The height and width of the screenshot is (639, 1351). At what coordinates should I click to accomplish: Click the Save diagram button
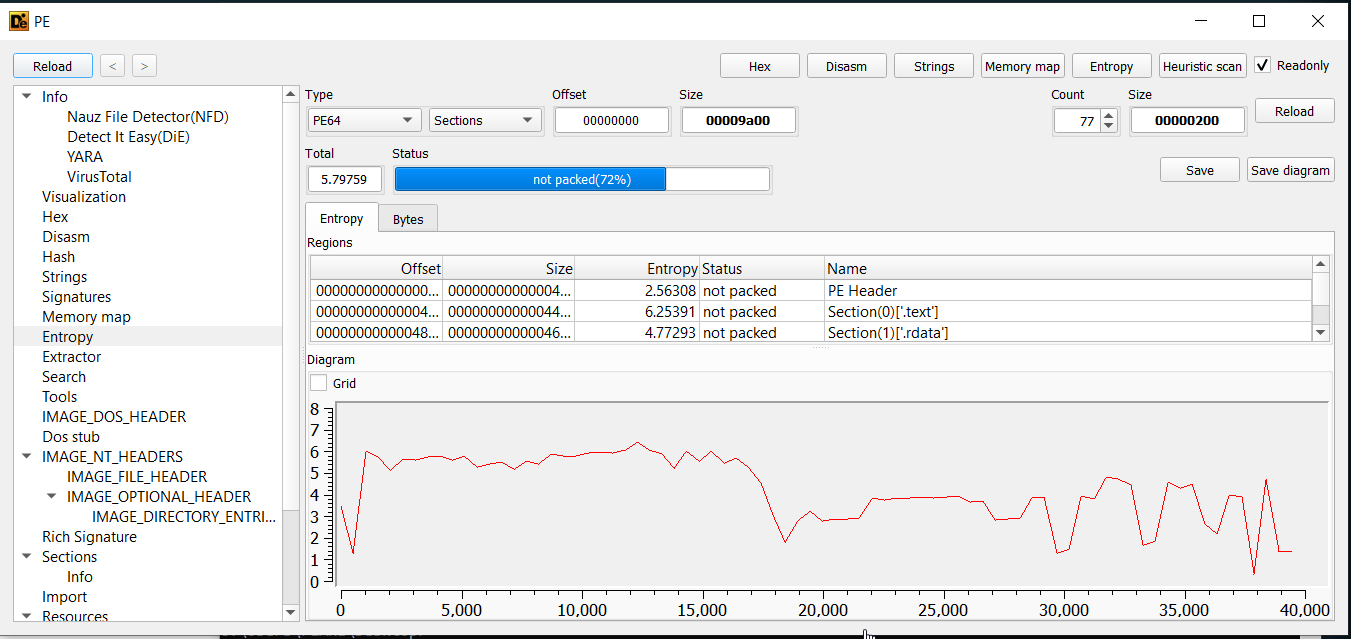click(x=1290, y=170)
